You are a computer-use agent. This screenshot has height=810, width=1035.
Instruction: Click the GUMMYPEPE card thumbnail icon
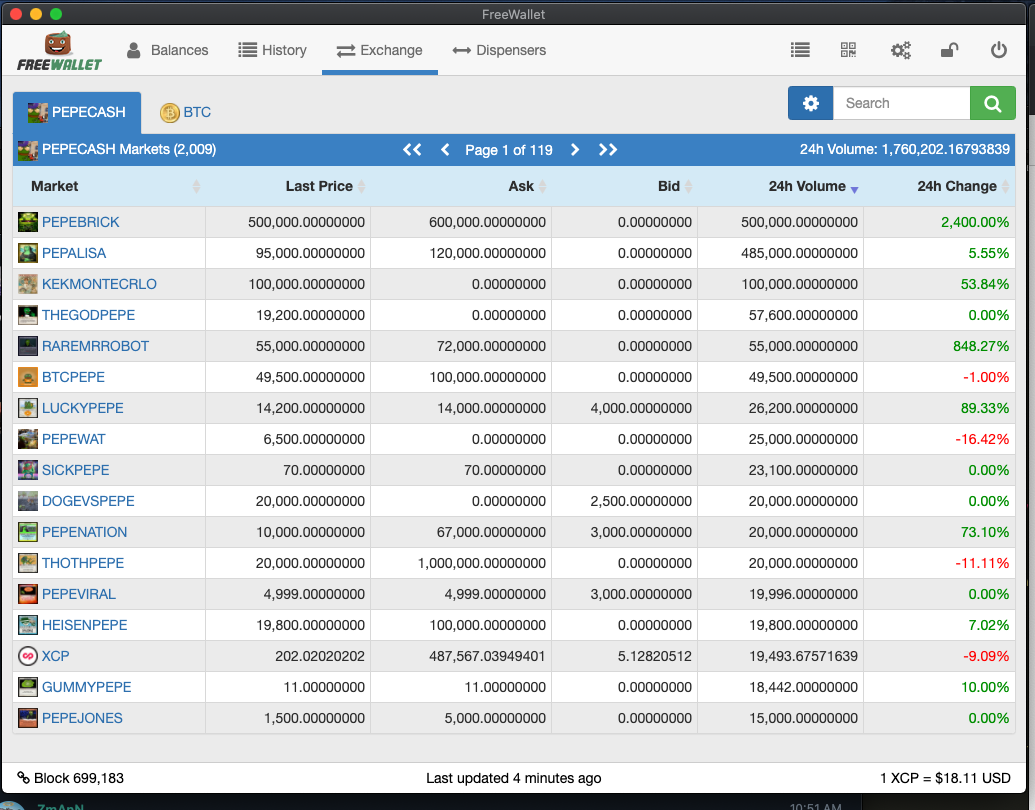pyautogui.click(x=28, y=687)
